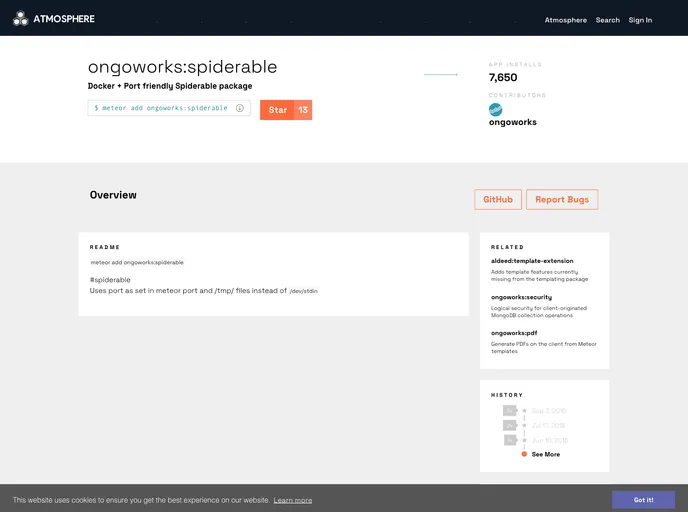Click the ongoworks:spiderable page title

pyautogui.click(x=183, y=67)
